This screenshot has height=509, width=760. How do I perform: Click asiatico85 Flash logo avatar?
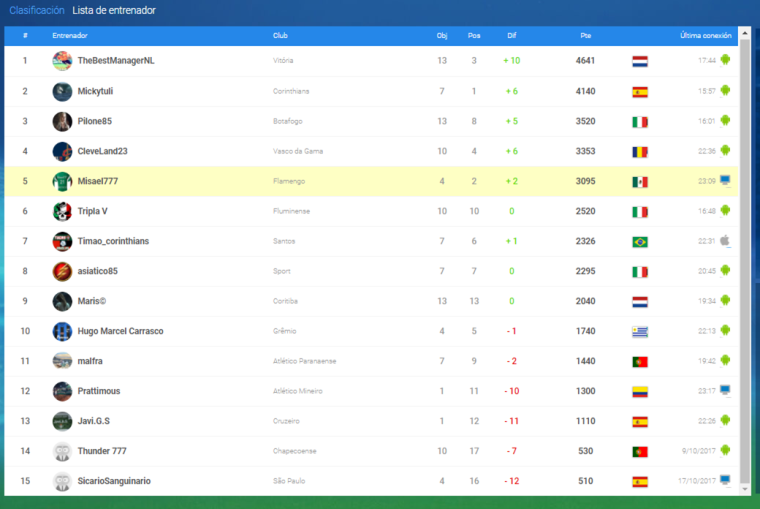pos(62,271)
